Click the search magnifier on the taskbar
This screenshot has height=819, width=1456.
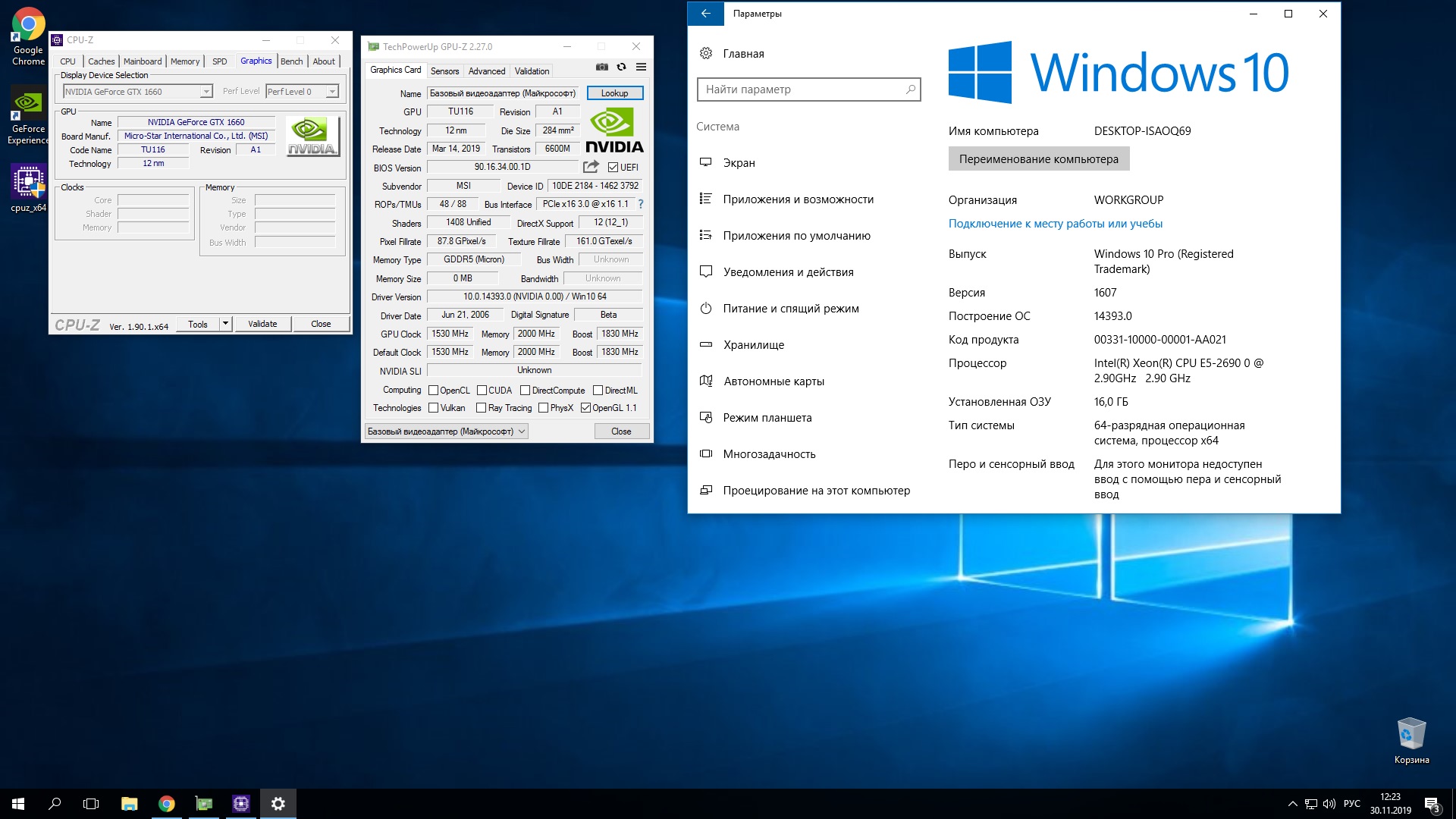coord(55,804)
